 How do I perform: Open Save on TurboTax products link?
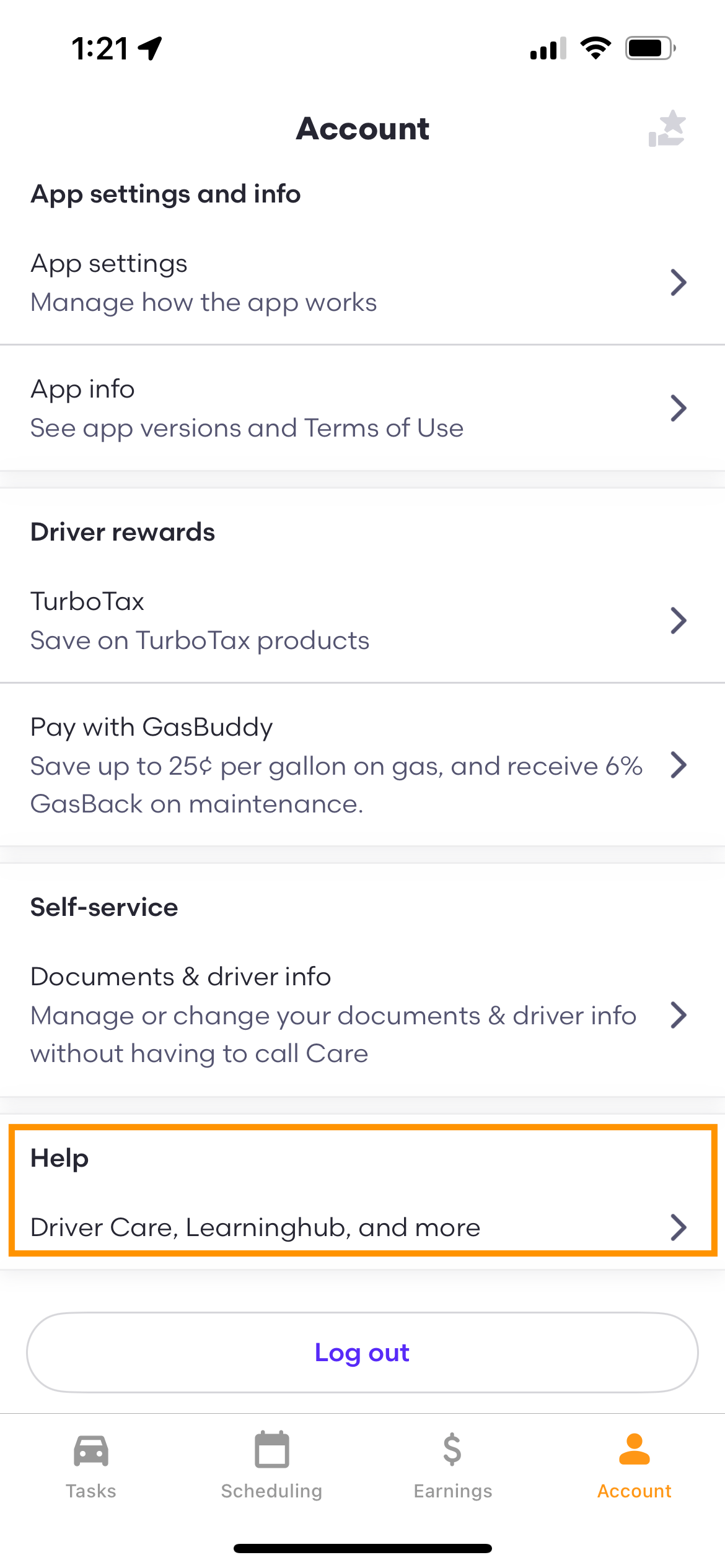200,640
